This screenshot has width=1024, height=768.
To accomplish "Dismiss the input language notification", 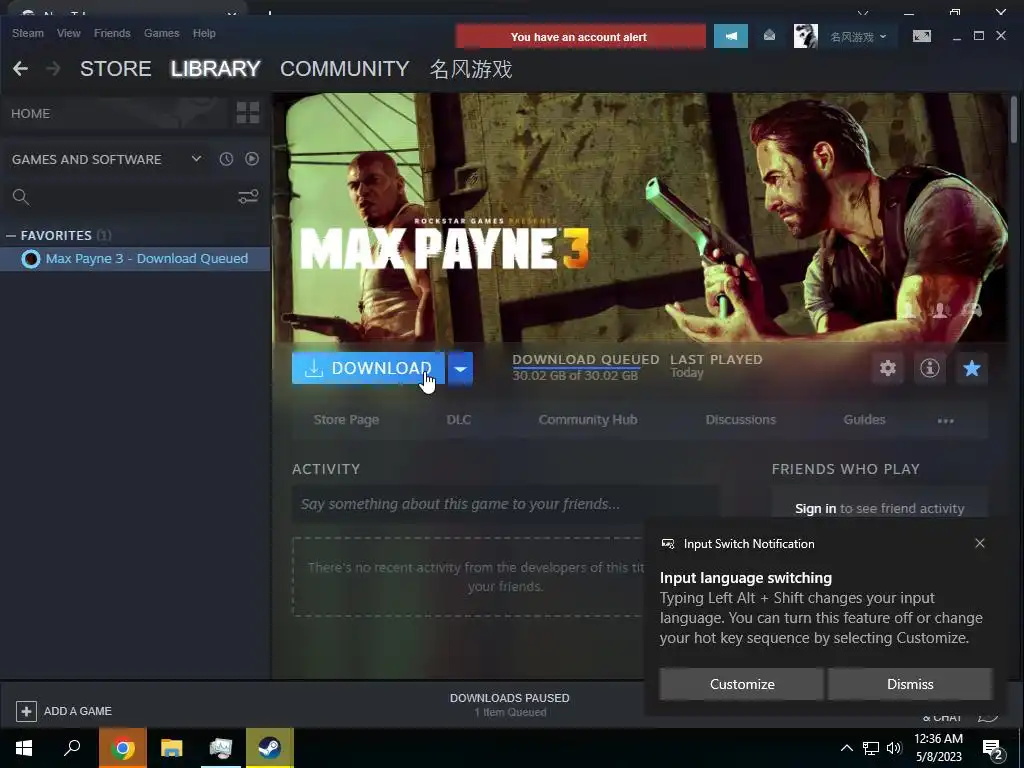I will [x=910, y=684].
